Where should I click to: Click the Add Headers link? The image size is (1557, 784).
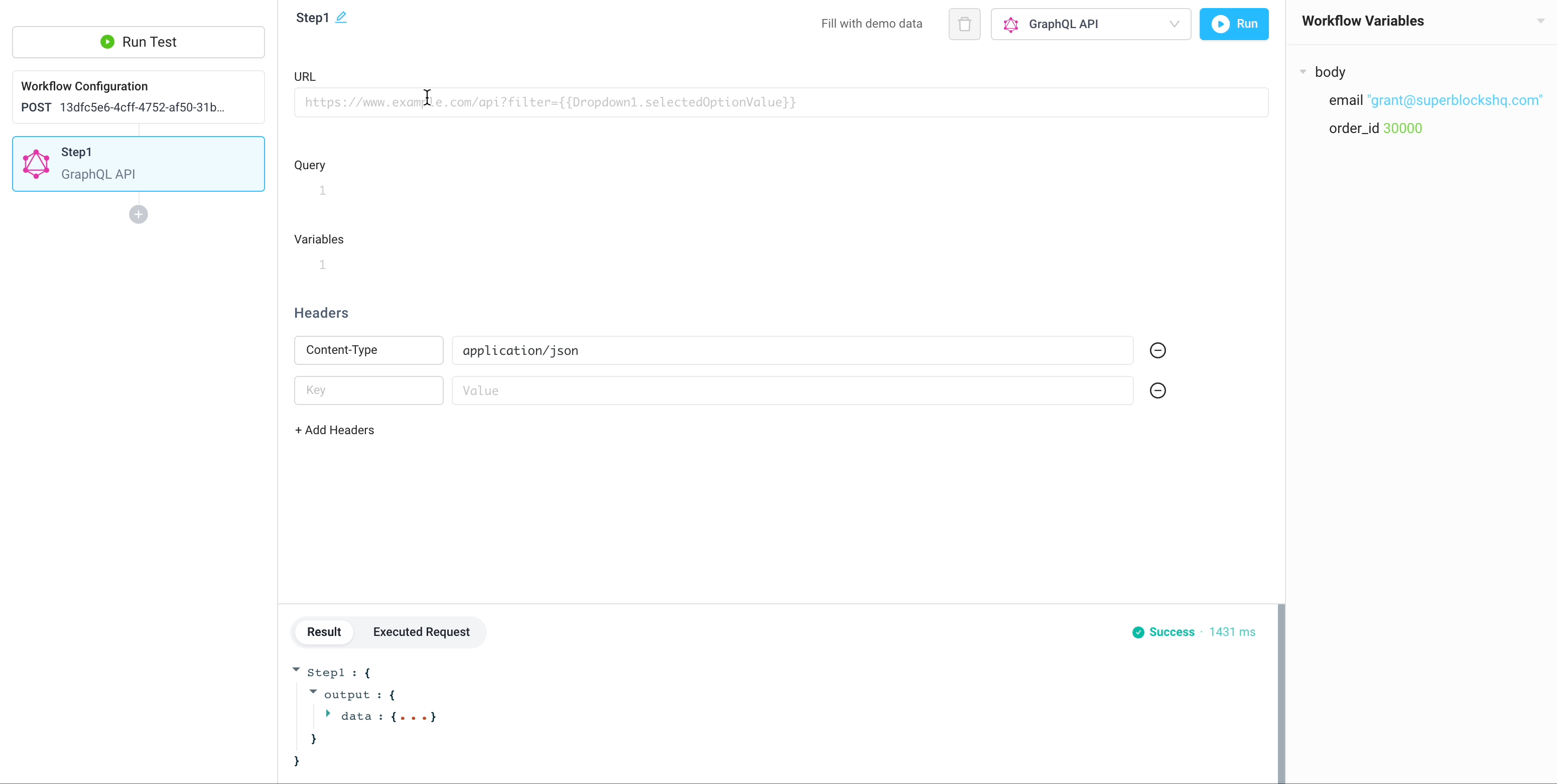click(x=334, y=430)
